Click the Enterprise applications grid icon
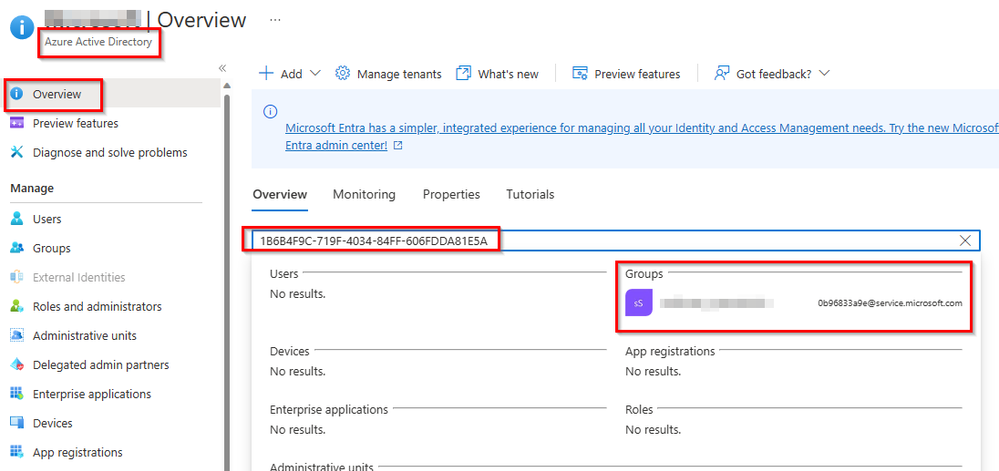999x471 pixels. (x=17, y=394)
